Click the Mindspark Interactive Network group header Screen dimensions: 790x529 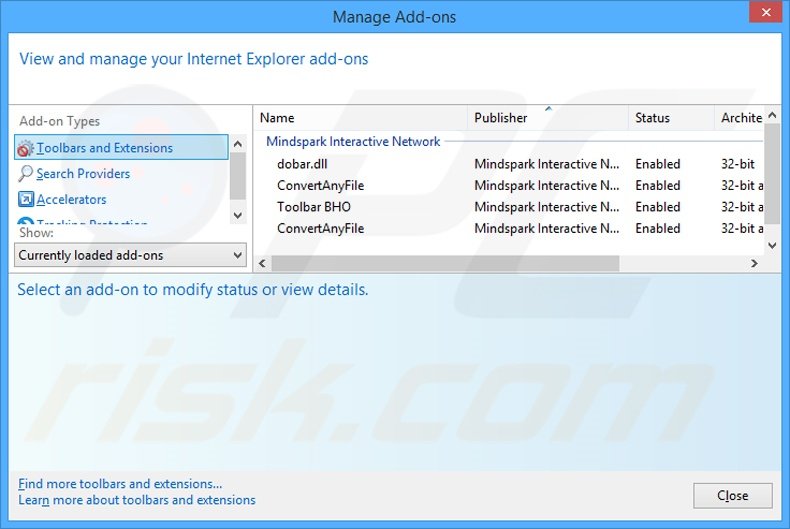point(353,142)
